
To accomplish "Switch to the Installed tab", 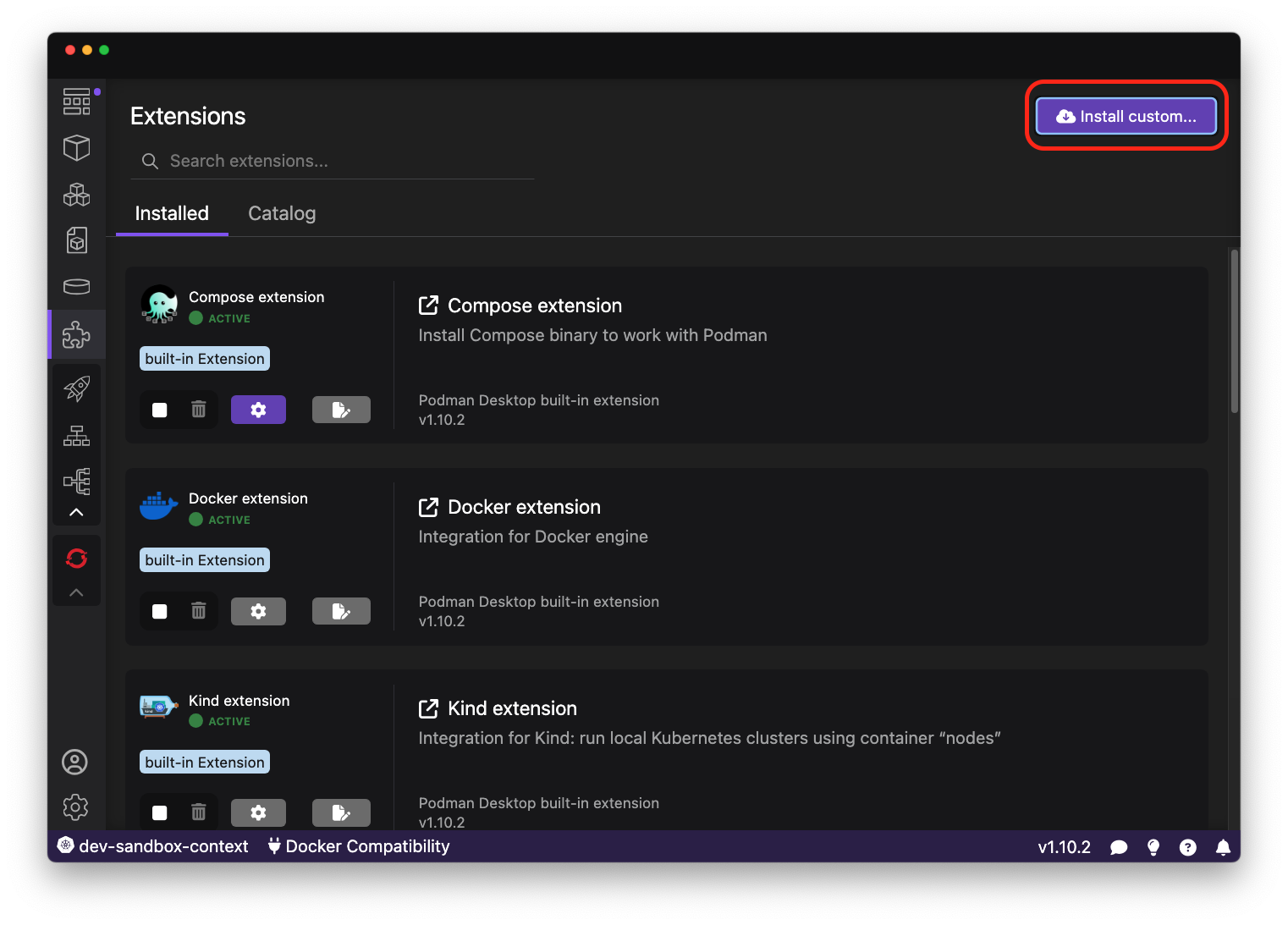I will pyautogui.click(x=172, y=213).
